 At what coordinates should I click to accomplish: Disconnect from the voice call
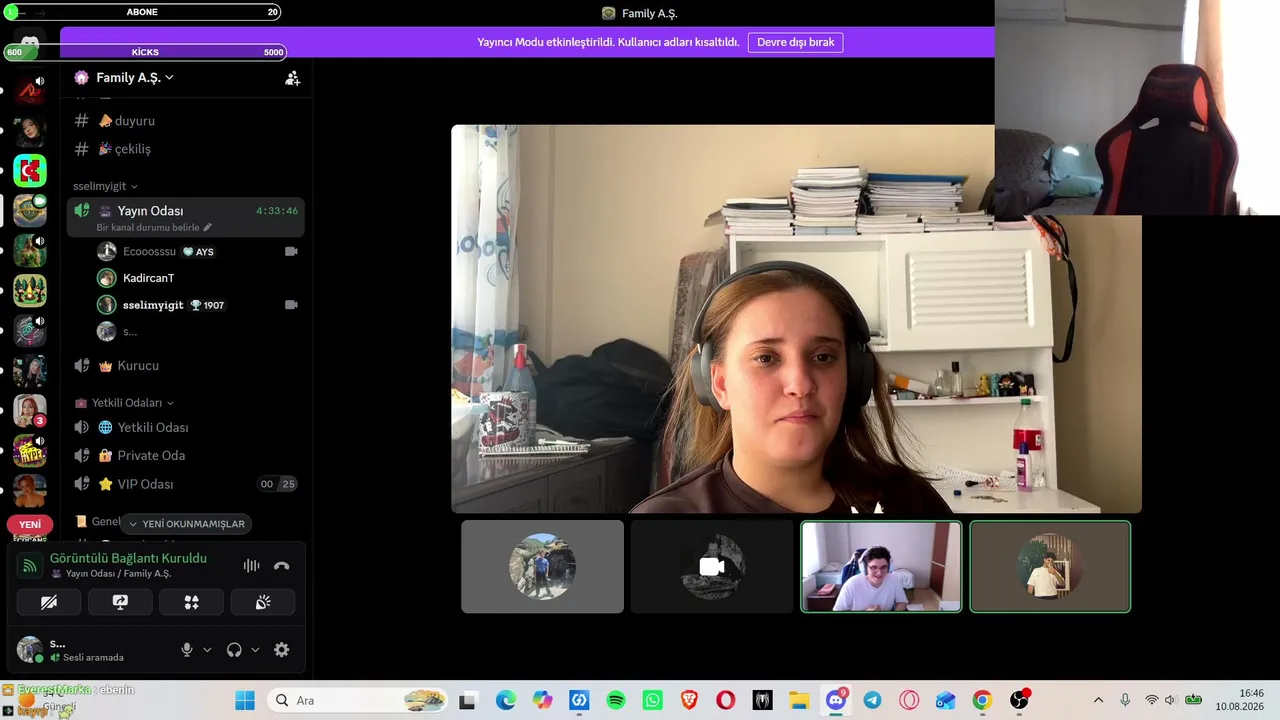point(282,565)
